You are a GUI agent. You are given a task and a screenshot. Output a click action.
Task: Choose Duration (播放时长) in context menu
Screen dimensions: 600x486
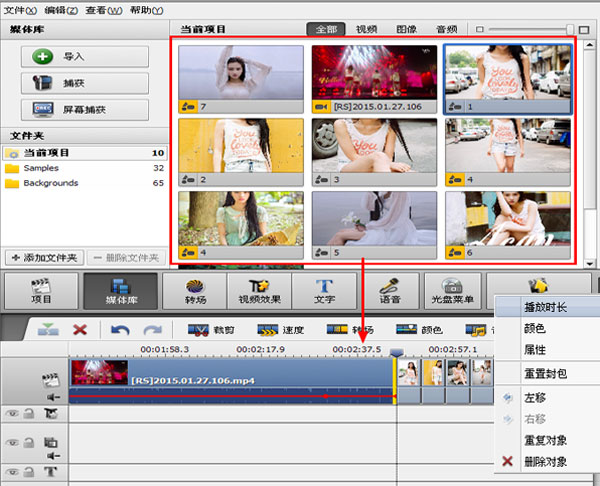click(x=548, y=307)
